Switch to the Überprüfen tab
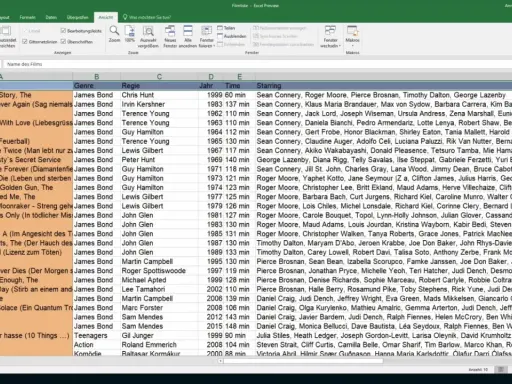Image resolution: width=512 pixels, height=384 pixels. pyautogui.click(x=77, y=17)
